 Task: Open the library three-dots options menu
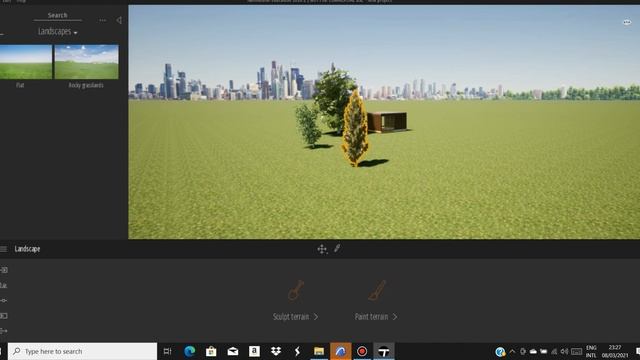(x=102, y=20)
